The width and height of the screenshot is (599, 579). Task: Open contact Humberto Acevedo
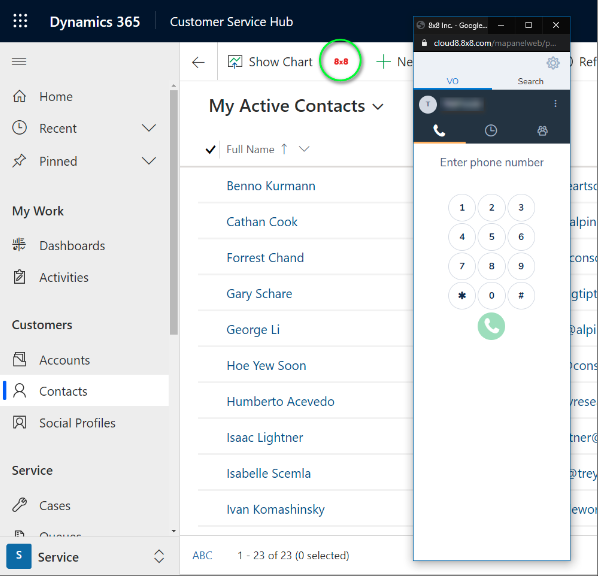280,401
